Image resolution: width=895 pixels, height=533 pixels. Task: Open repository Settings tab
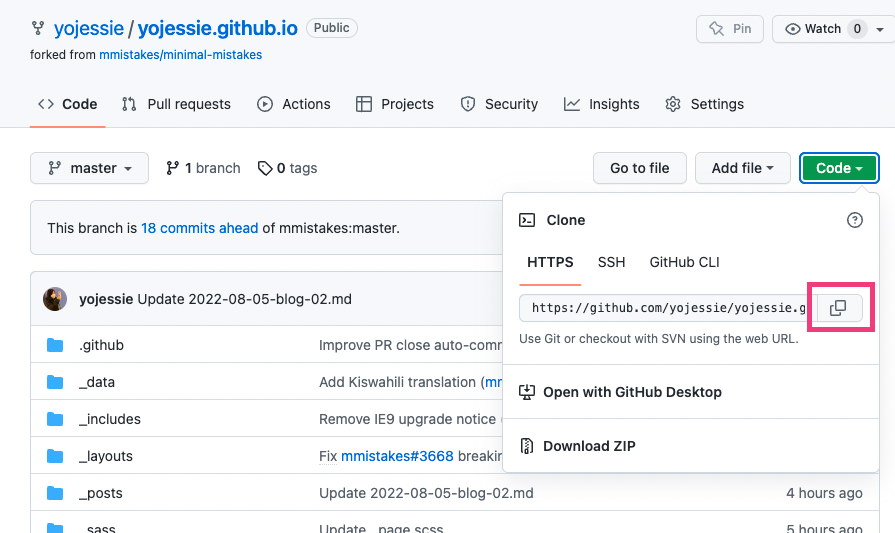click(x=705, y=104)
